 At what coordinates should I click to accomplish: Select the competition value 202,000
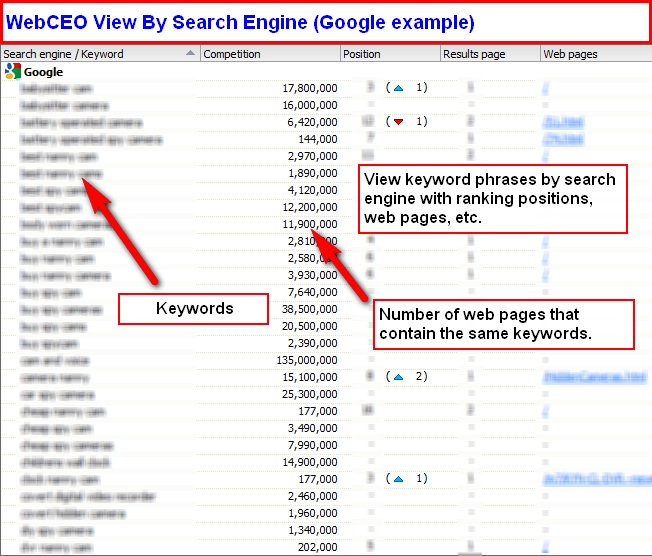click(318, 548)
